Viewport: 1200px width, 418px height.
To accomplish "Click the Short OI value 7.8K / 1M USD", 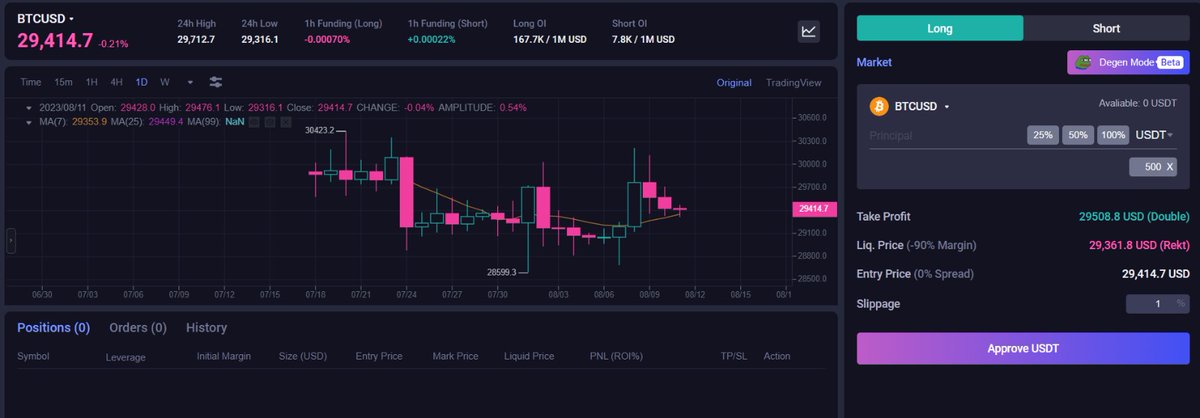I will click(x=643, y=39).
